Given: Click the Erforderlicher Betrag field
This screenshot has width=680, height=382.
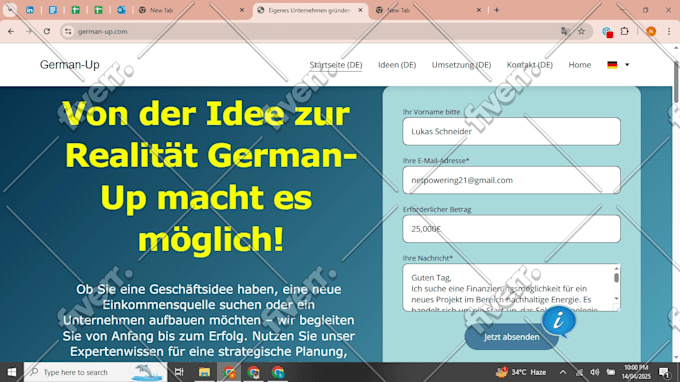Looking at the screenshot, I should click(x=511, y=229).
